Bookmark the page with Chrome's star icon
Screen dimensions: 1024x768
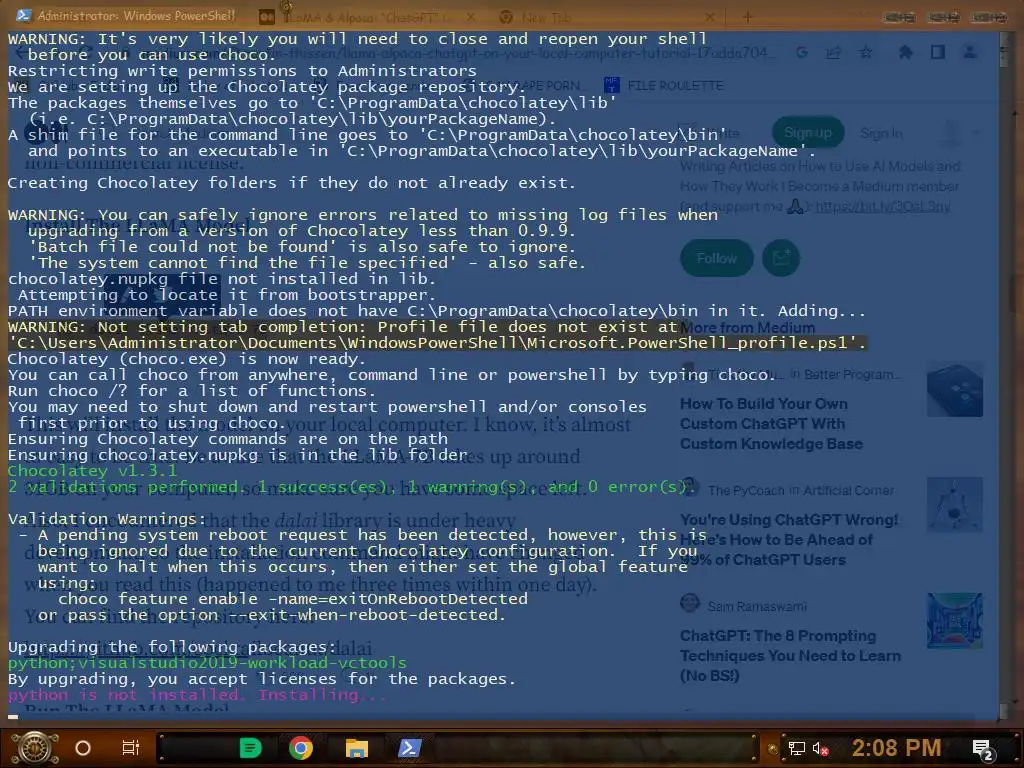pos(866,52)
